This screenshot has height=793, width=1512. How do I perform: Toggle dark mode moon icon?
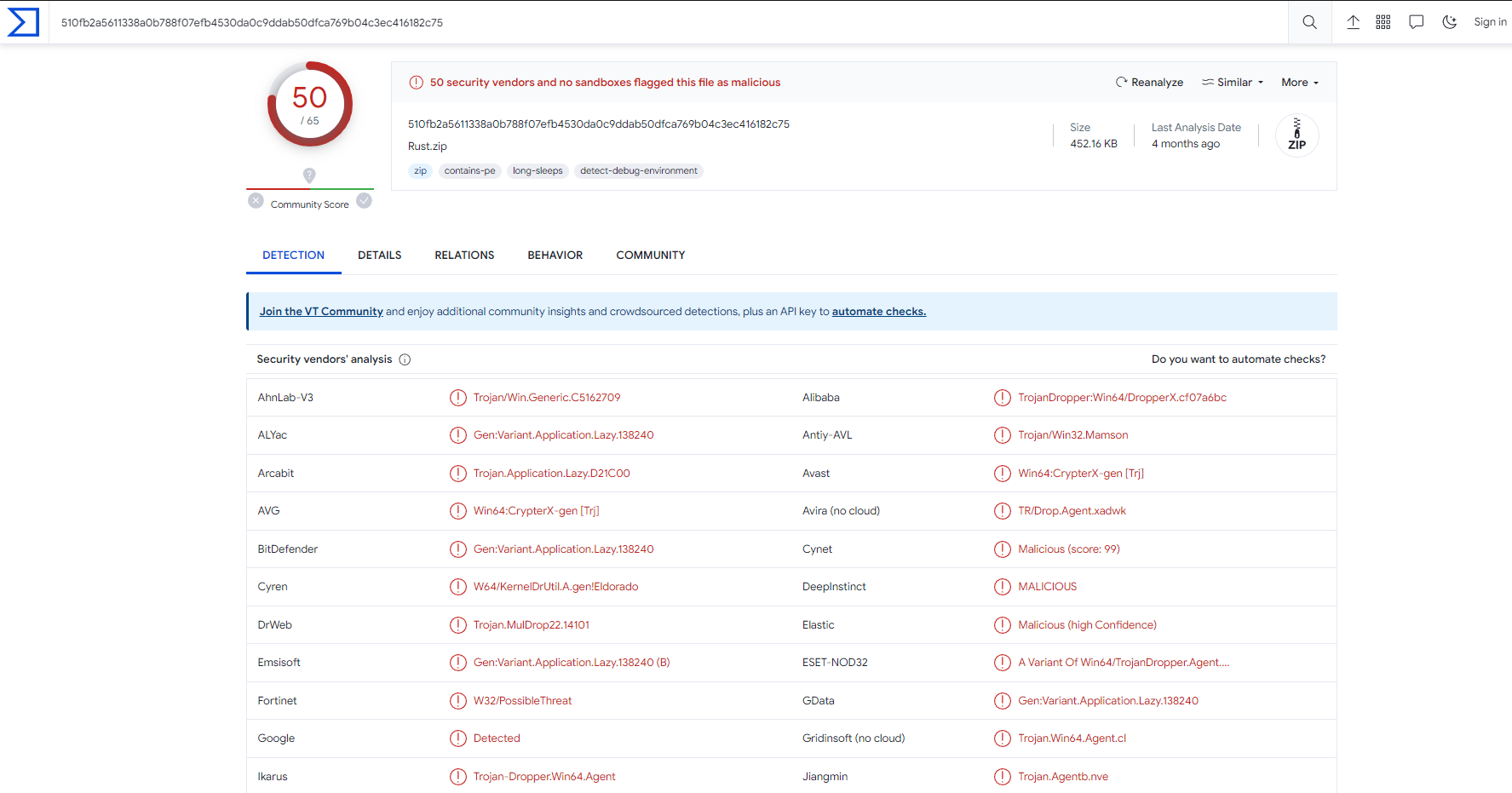click(x=1449, y=22)
